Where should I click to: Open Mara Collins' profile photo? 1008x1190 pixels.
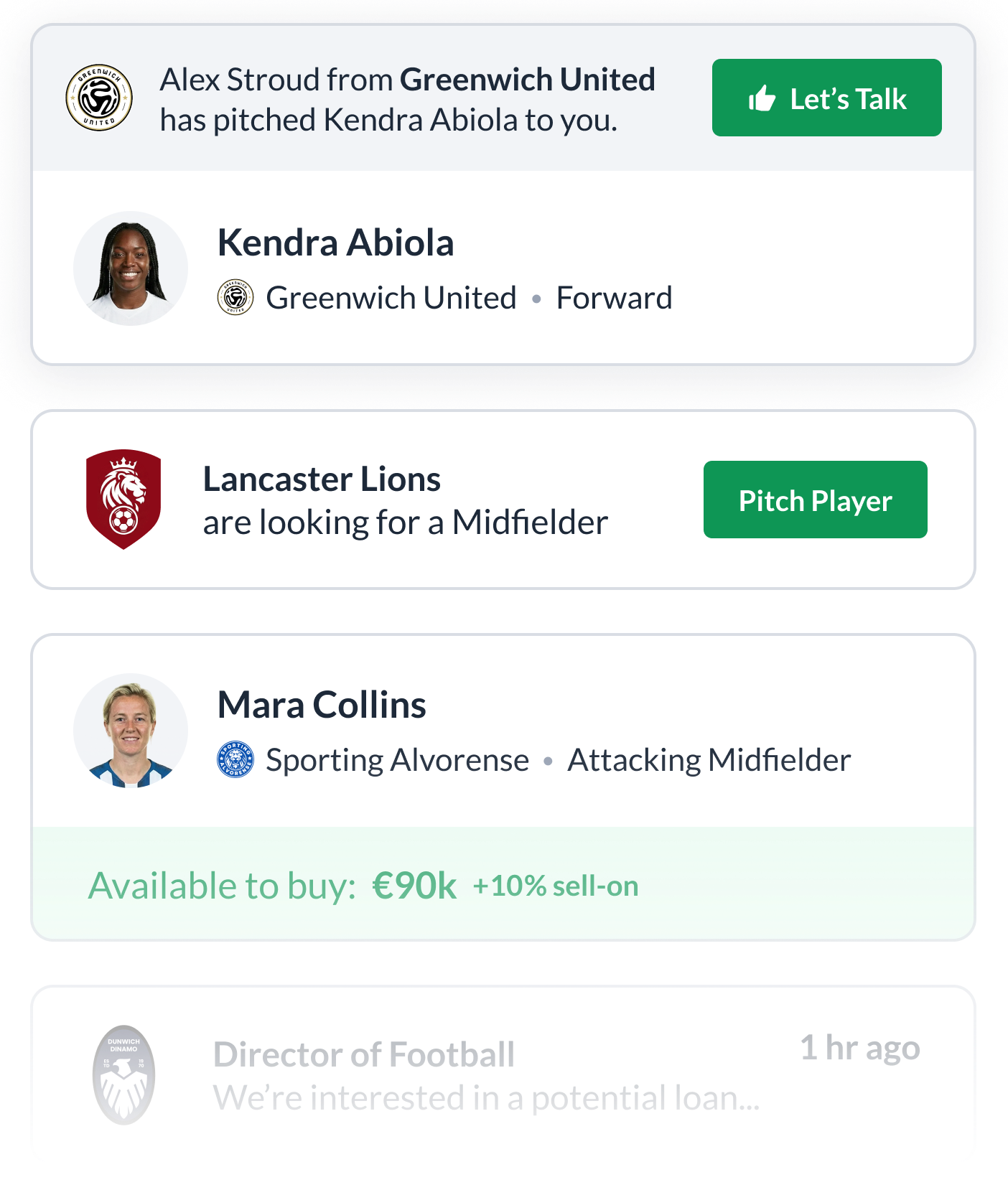coord(131,731)
